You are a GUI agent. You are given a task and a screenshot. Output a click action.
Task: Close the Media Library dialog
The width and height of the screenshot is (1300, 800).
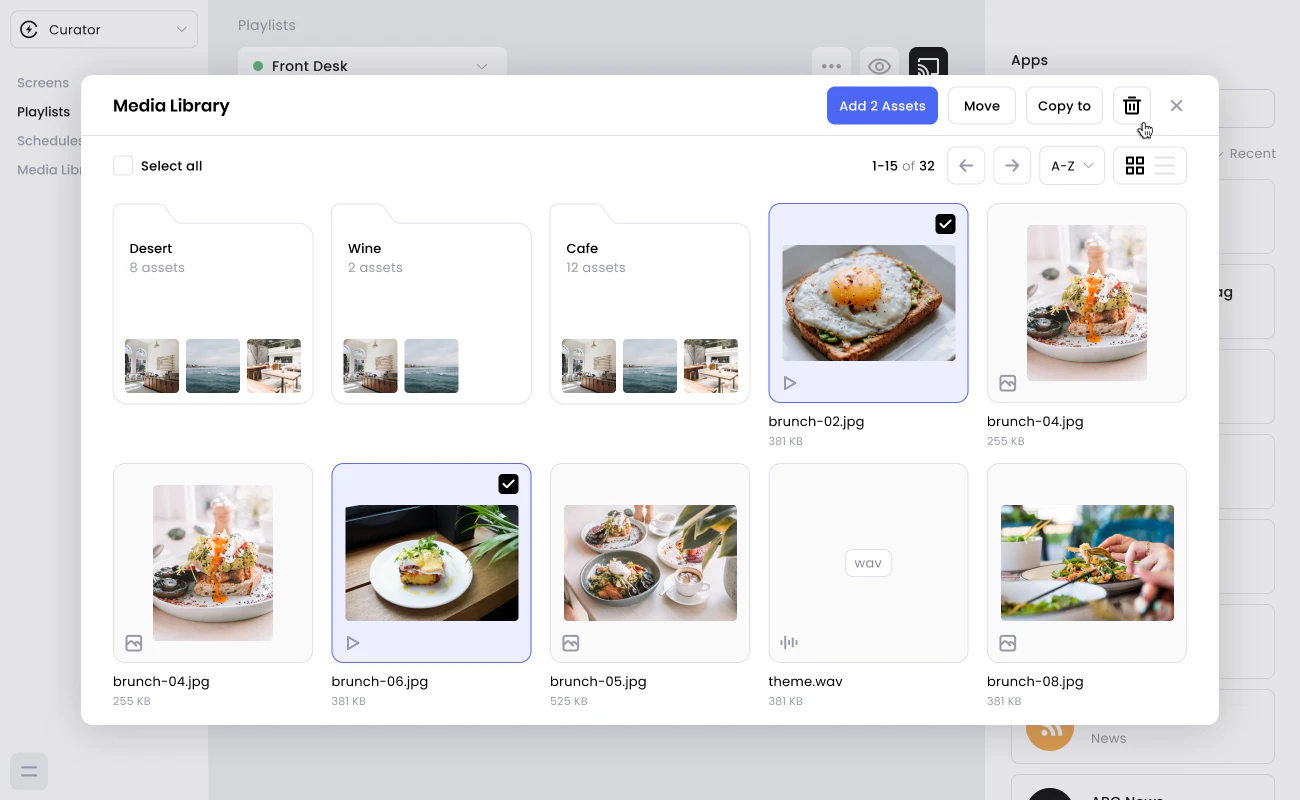pyautogui.click(x=1176, y=106)
